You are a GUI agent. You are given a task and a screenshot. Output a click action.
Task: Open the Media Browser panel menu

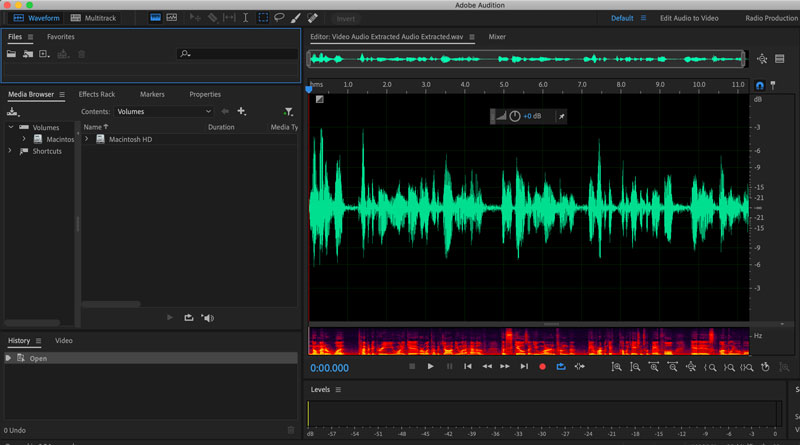(x=62, y=94)
